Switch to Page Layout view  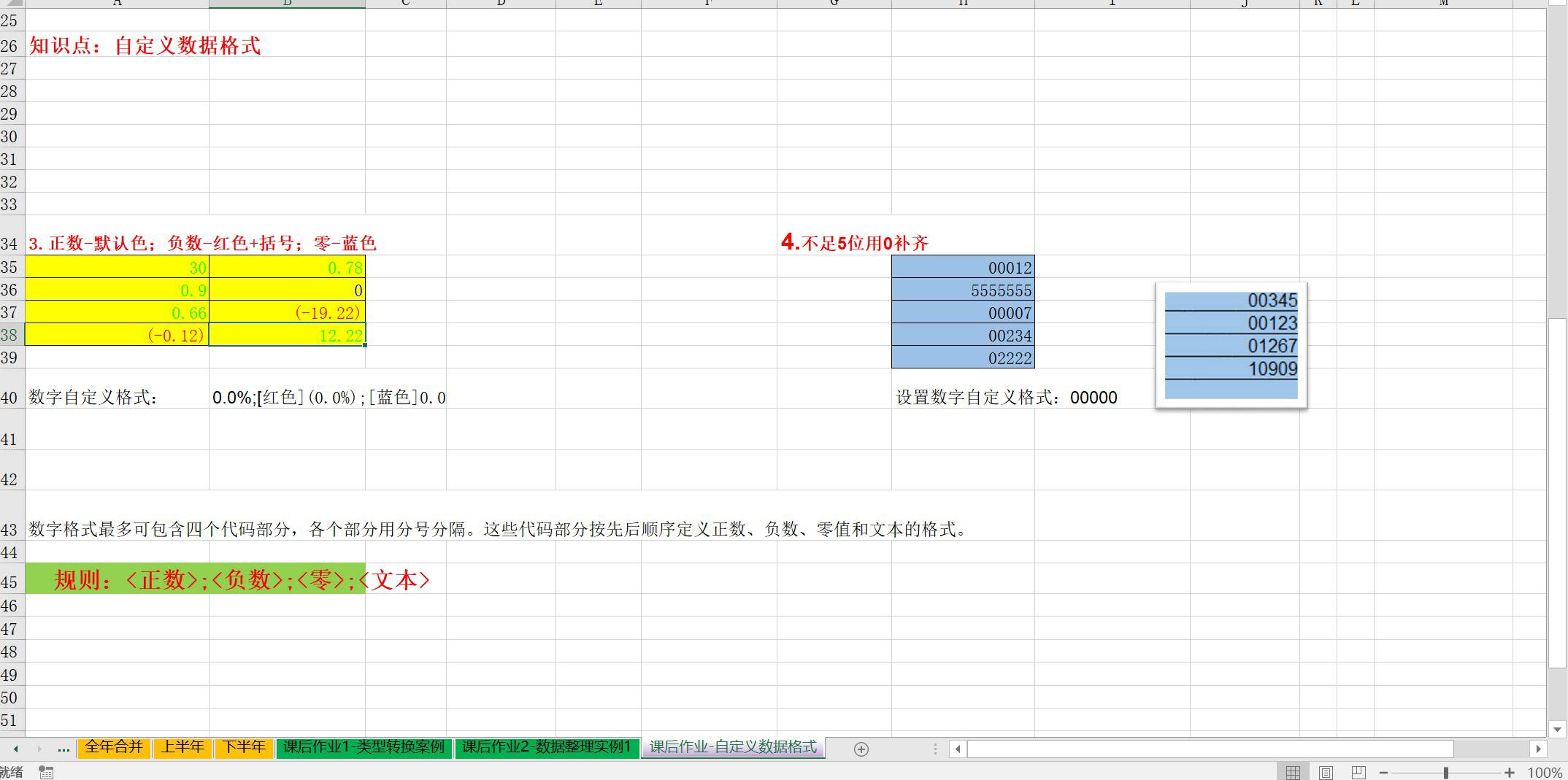tap(1326, 772)
